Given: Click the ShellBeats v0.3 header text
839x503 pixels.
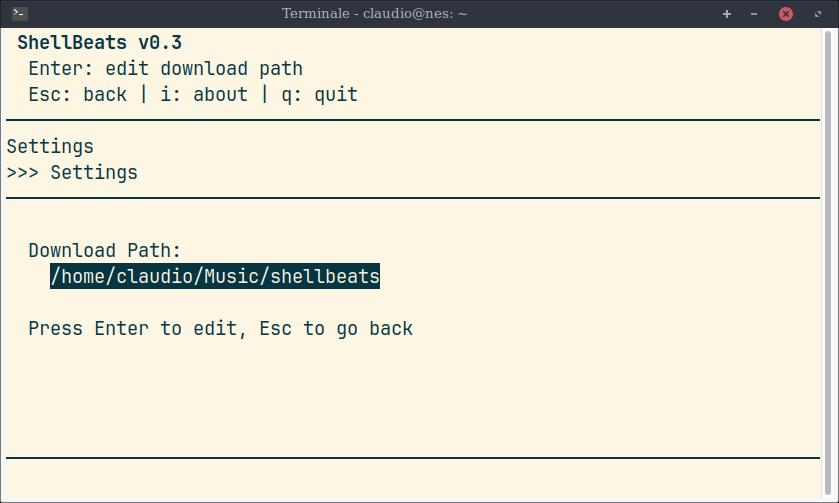Looking at the screenshot, I should (100, 43).
